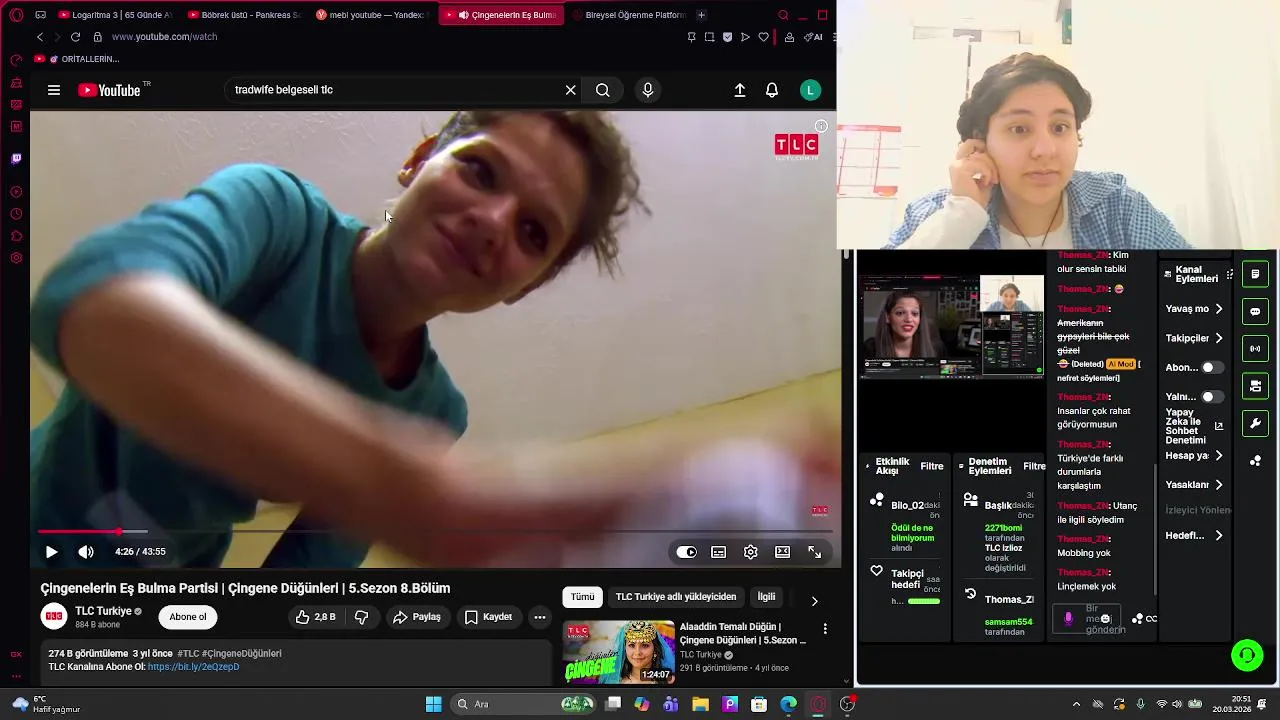Select the Tümü filter chip

point(583,597)
